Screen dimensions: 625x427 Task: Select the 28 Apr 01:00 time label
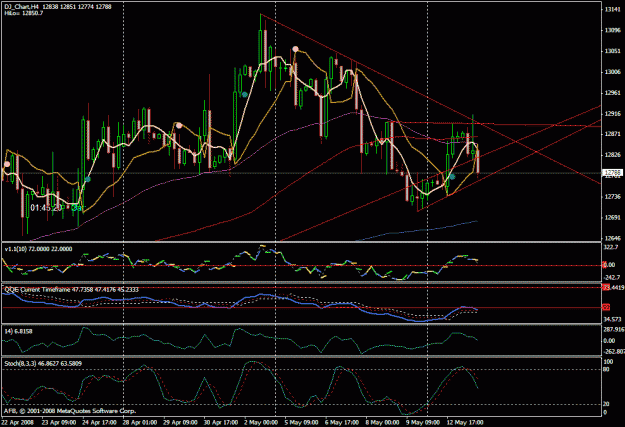(140, 422)
